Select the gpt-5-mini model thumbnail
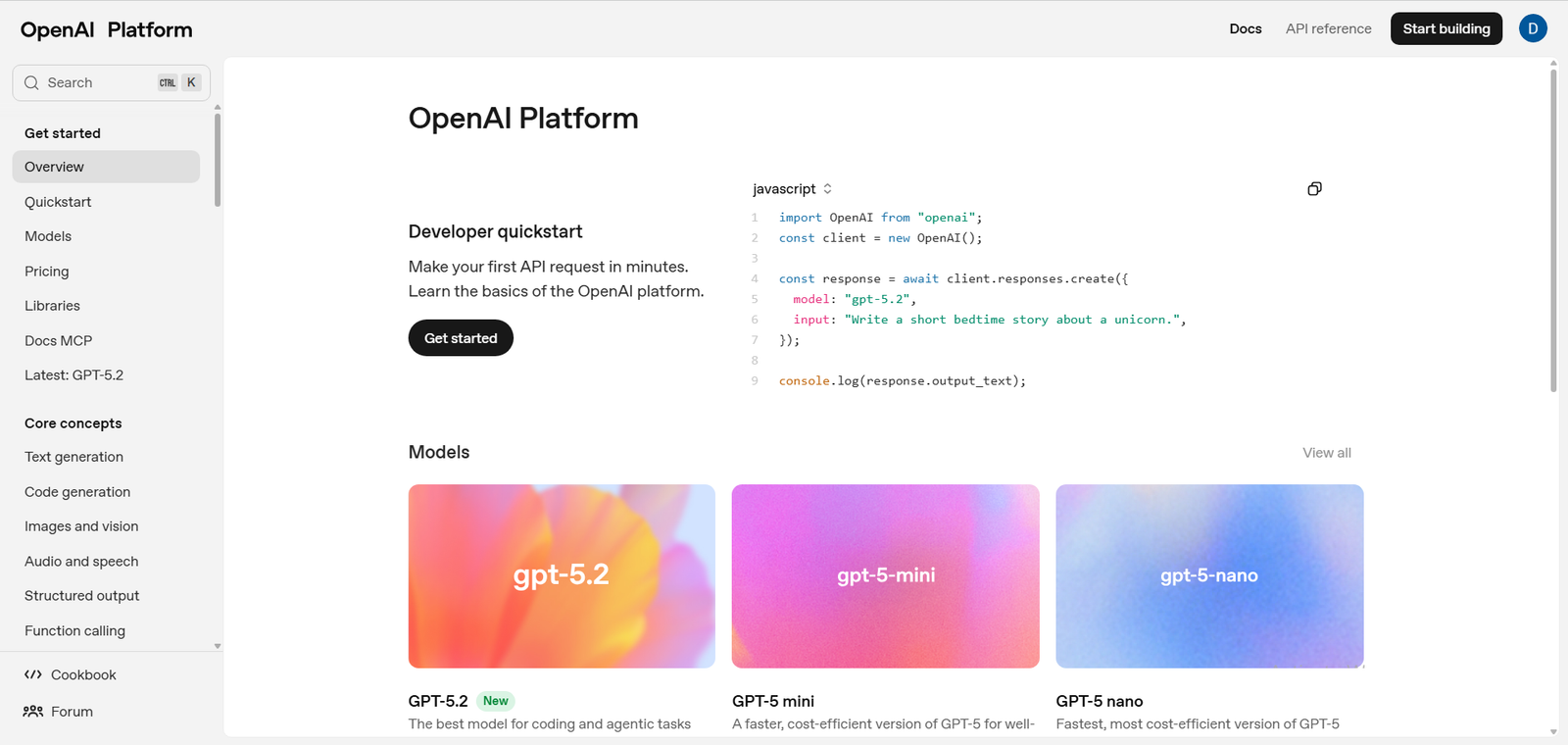The width and height of the screenshot is (1568, 745). coord(885,575)
